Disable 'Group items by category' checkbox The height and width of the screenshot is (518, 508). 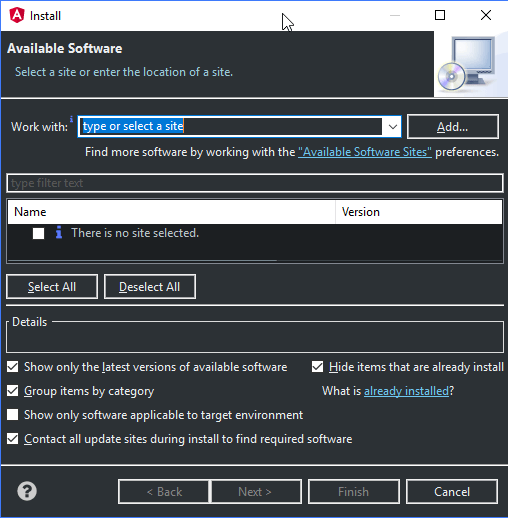[13, 391]
